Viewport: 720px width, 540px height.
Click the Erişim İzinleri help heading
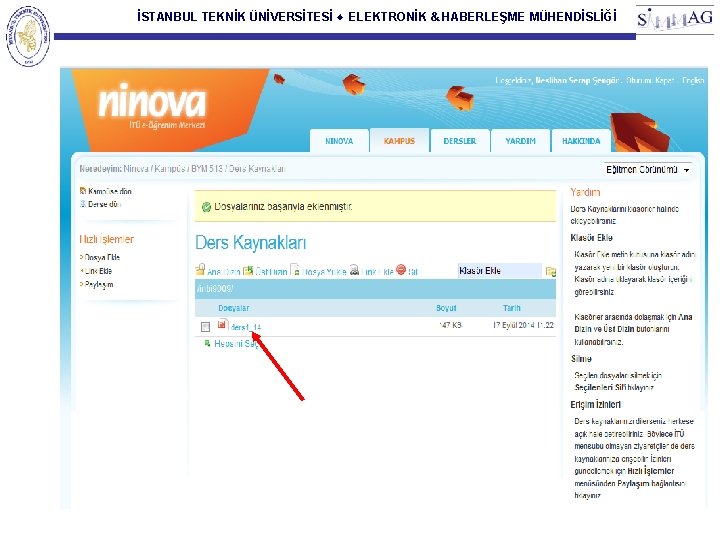596,405
